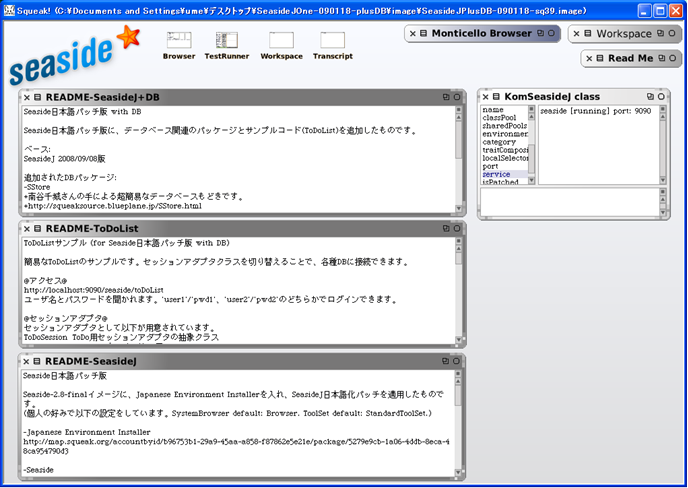Click expand icon of README-SeasideJ+DB window
The width and height of the screenshot is (688, 488).
click(446, 97)
